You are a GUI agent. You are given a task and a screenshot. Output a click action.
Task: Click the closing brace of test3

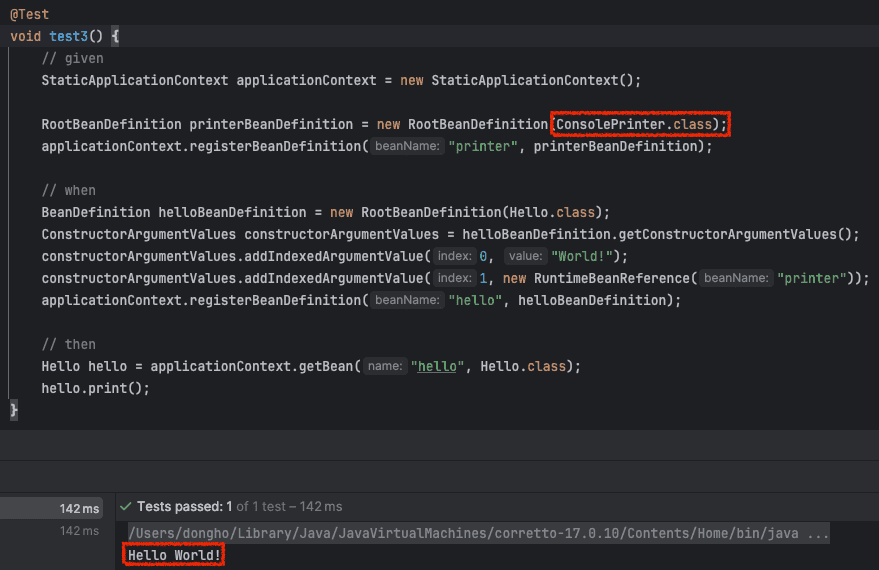tap(14, 410)
